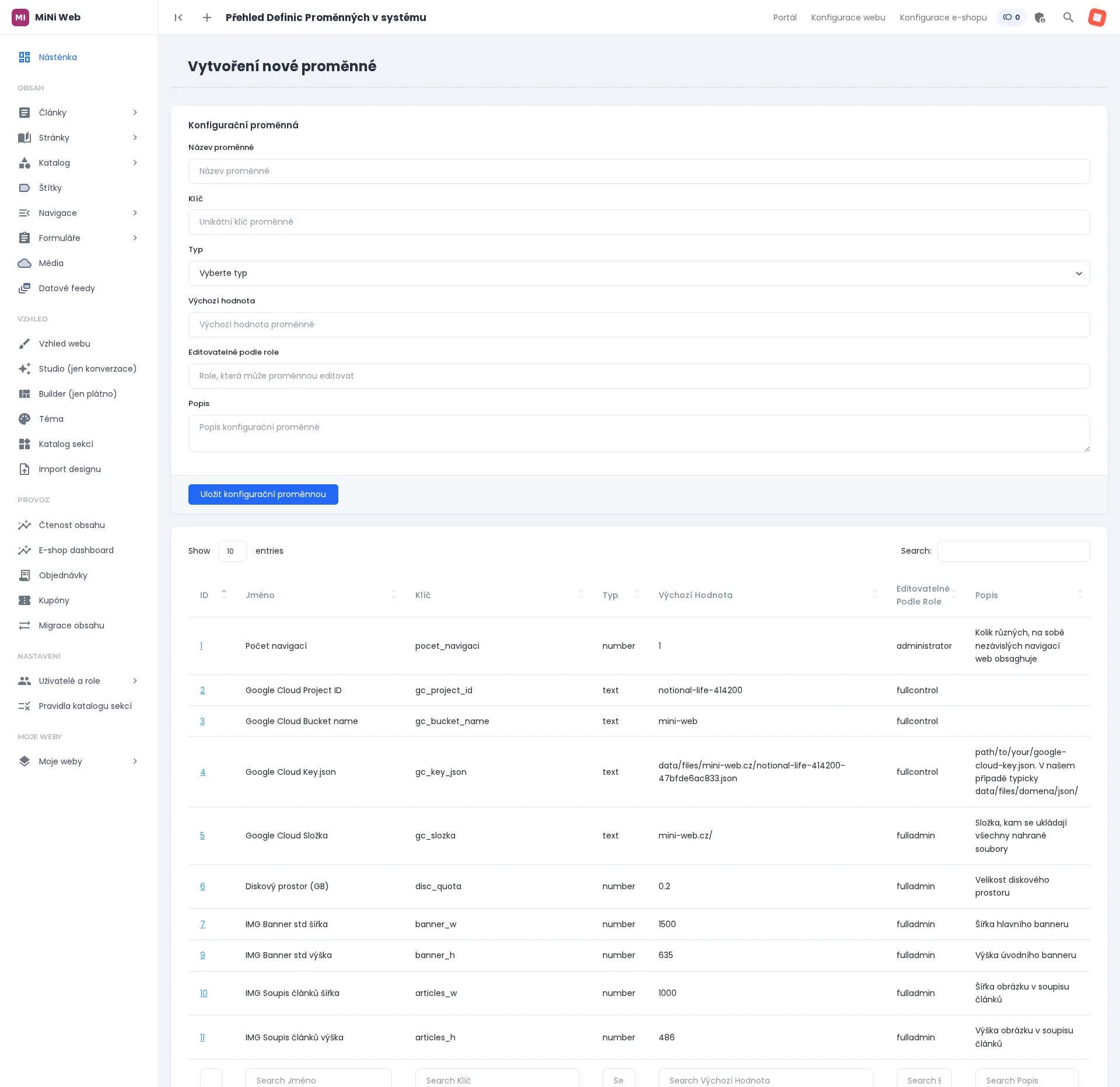
Task: Expand the Články submenu chevron
Action: coord(135,113)
